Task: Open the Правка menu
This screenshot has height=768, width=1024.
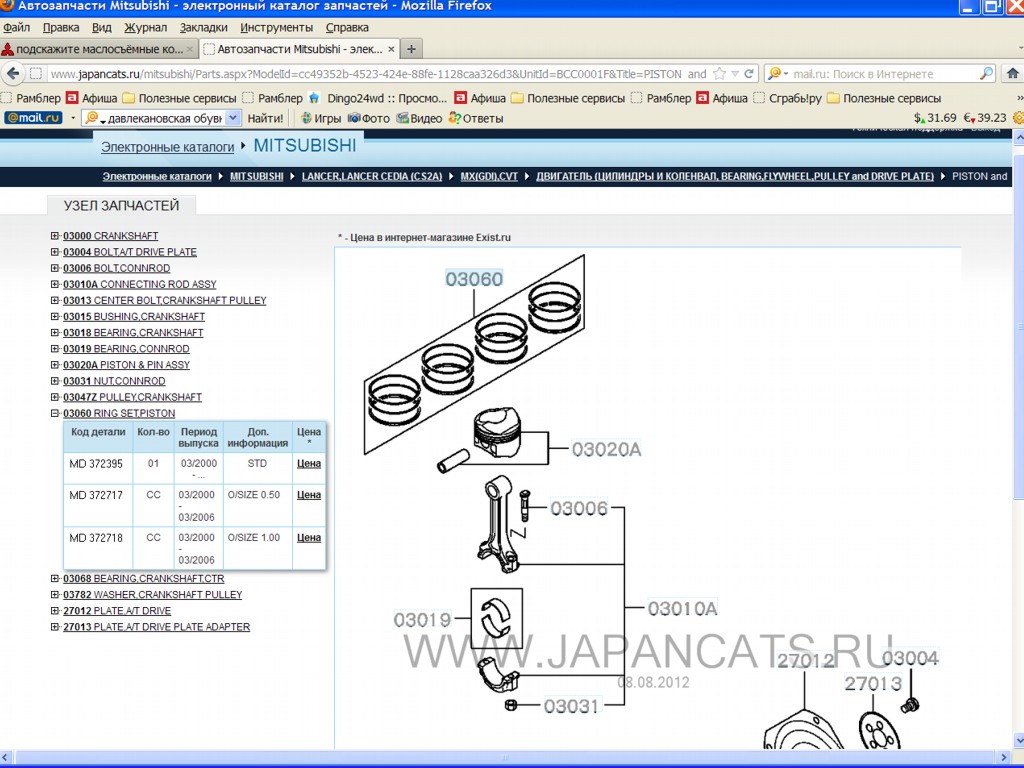Action: pos(61,27)
